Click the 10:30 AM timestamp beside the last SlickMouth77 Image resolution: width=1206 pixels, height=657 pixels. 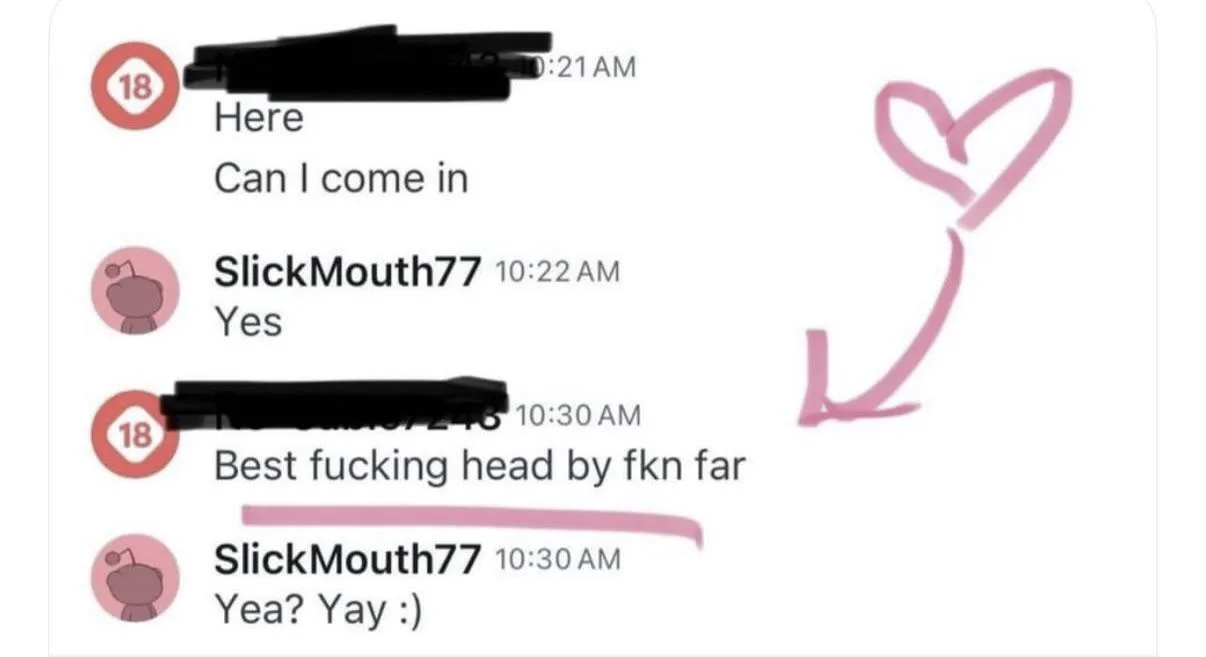(x=557, y=560)
